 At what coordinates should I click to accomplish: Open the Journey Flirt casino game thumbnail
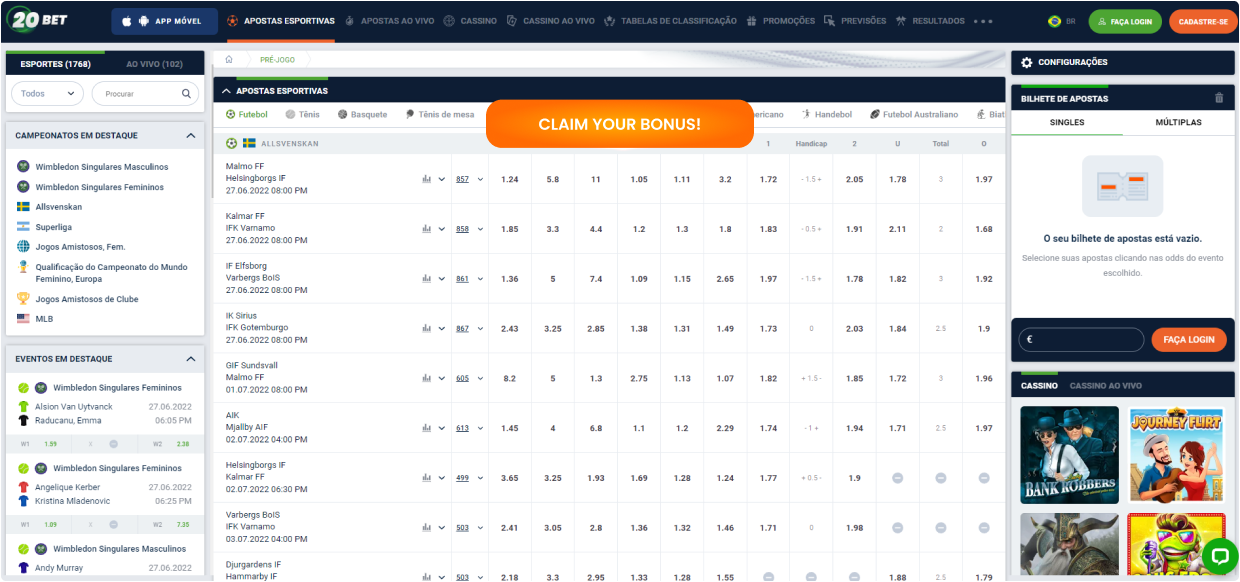(1176, 454)
